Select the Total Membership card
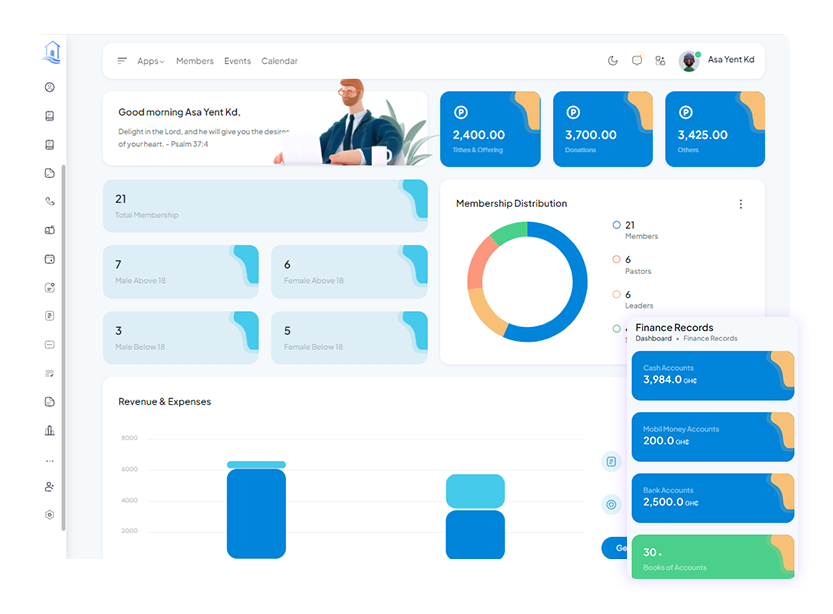 point(264,206)
